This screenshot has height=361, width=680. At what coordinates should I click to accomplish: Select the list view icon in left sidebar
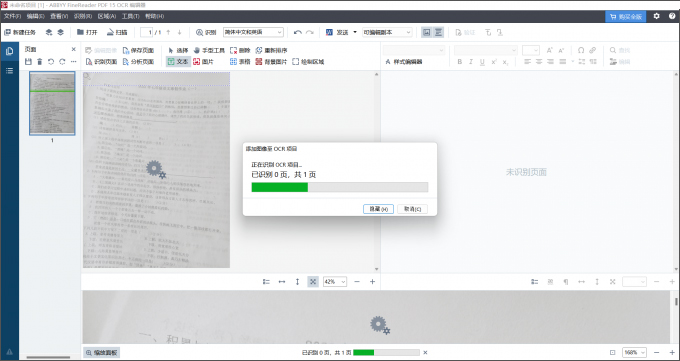(x=10, y=71)
